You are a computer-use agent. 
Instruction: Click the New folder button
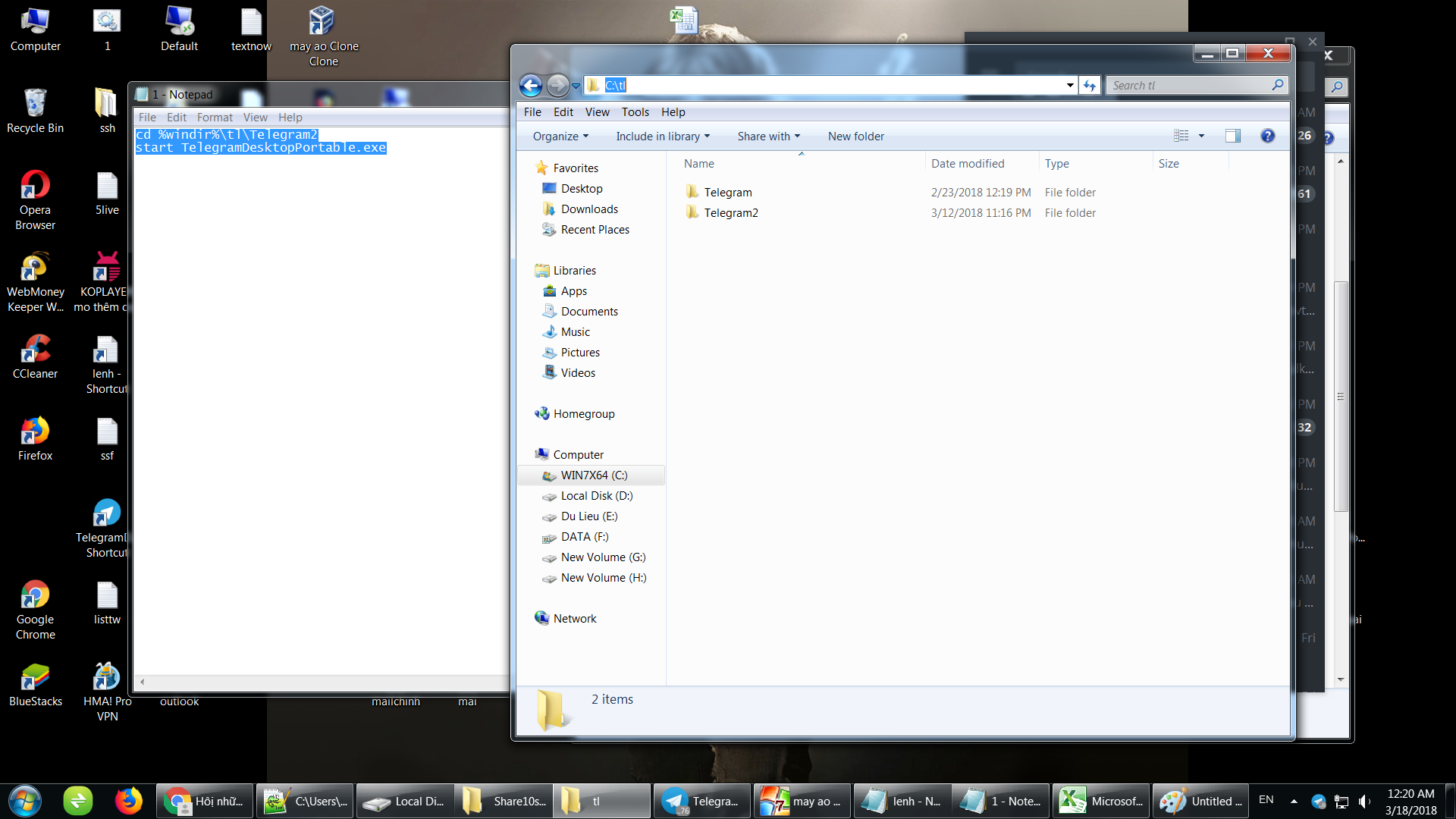click(855, 136)
